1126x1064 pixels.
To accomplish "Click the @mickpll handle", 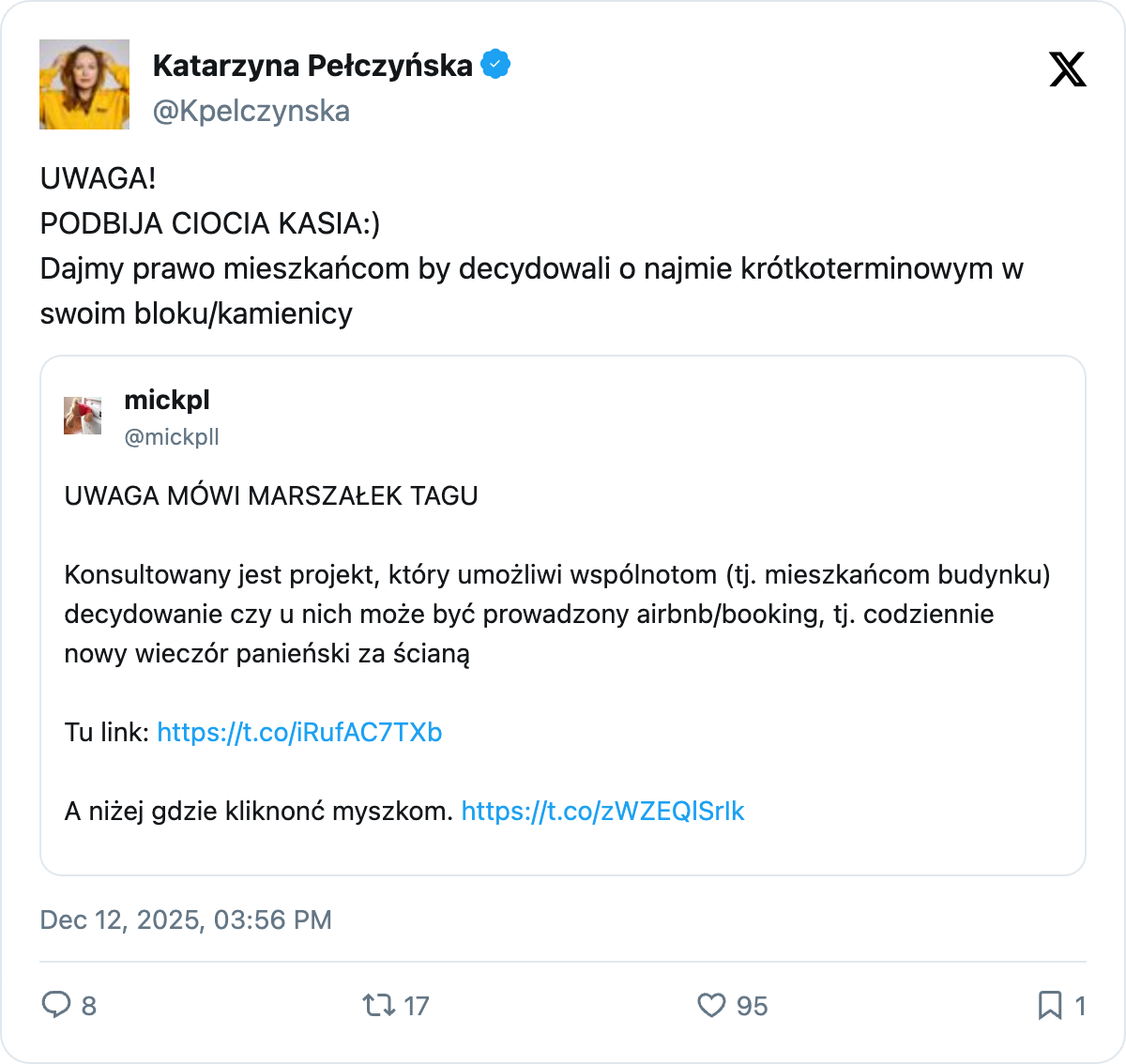I will pos(172,437).
